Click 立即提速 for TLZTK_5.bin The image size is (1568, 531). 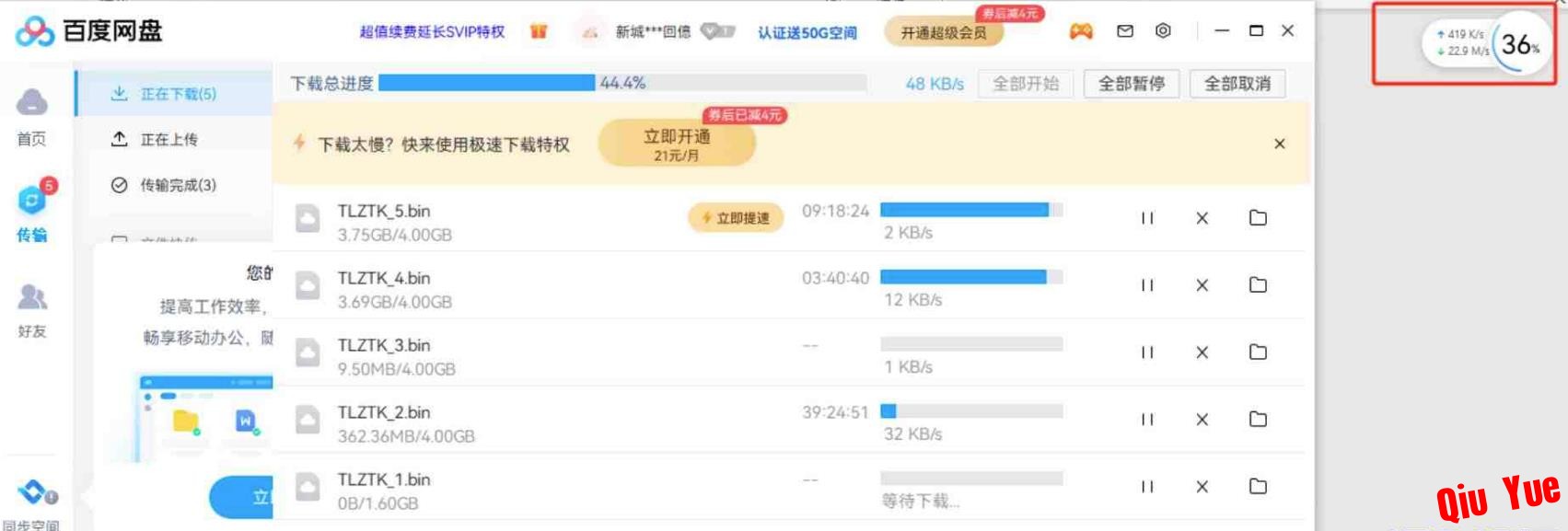pos(736,218)
